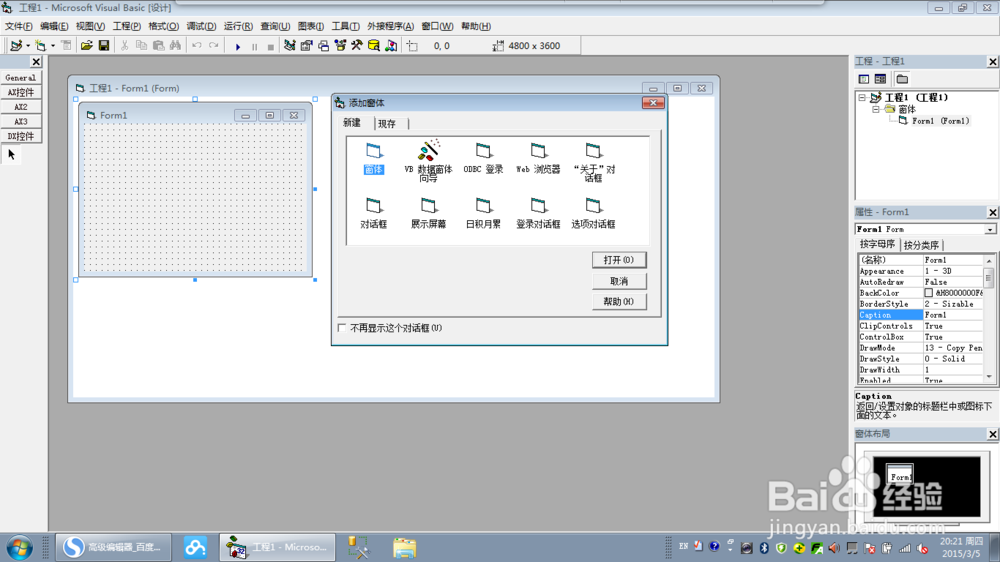
Task: Open 文件(F) menu
Action: (x=18, y=26)
